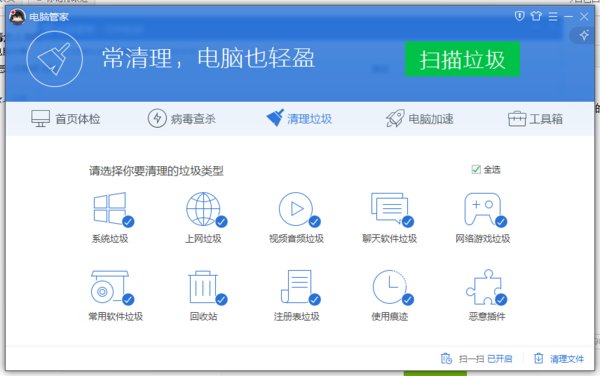Click the 回收站 label
600x376 pixels.
pyautogui.click(x=203, y=316)
